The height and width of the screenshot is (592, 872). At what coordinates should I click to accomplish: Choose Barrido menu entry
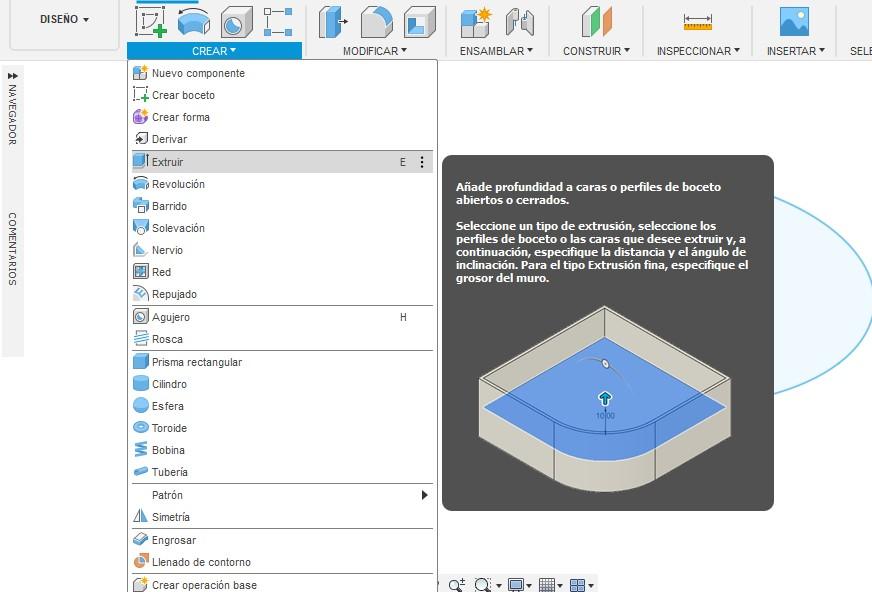pos(283,206)
